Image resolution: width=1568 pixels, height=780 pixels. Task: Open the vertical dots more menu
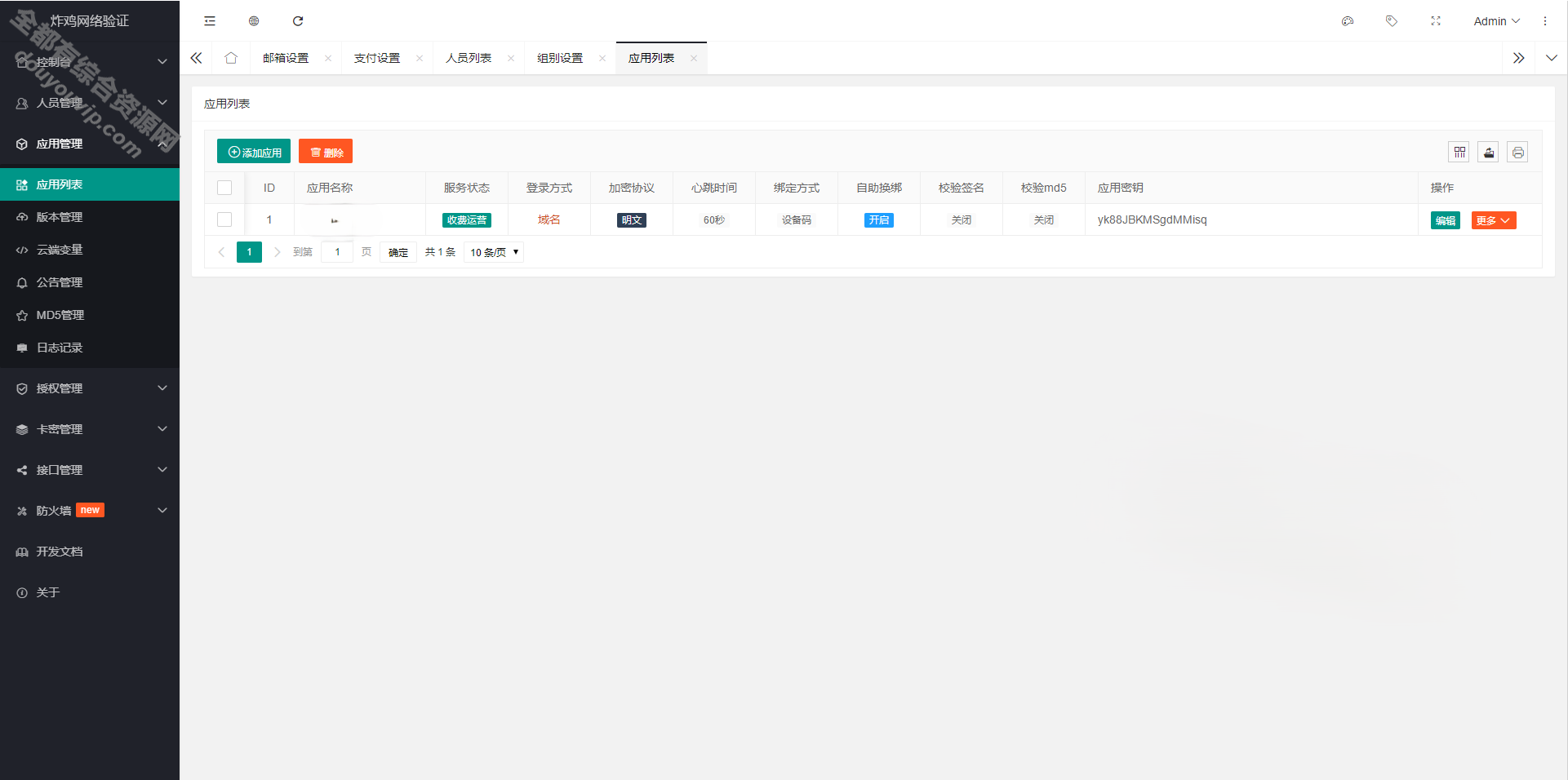point(1545,21)
